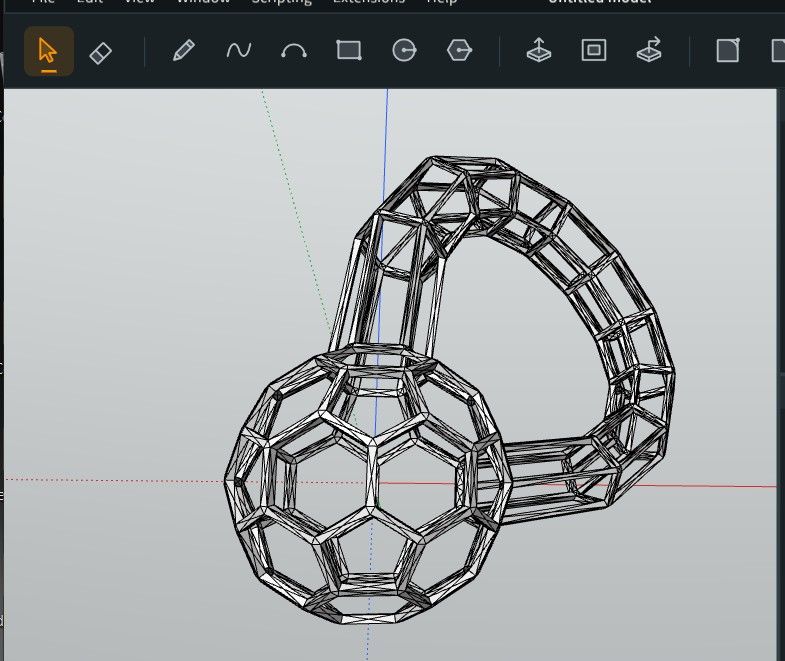
Task: Select the Freehand curve tool
Action: coord(239,50)
